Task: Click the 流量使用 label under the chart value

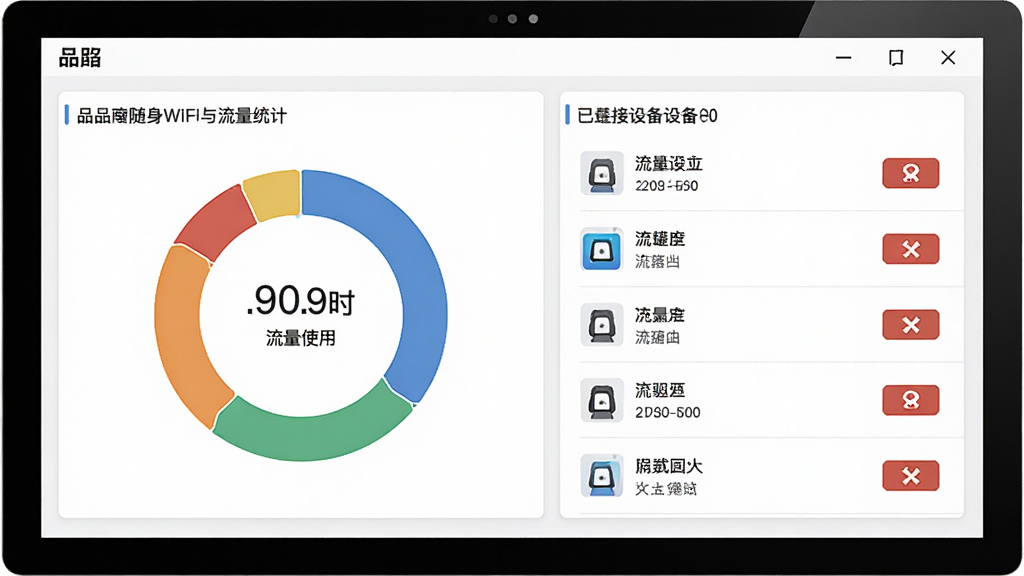Action: click(300, 338)
